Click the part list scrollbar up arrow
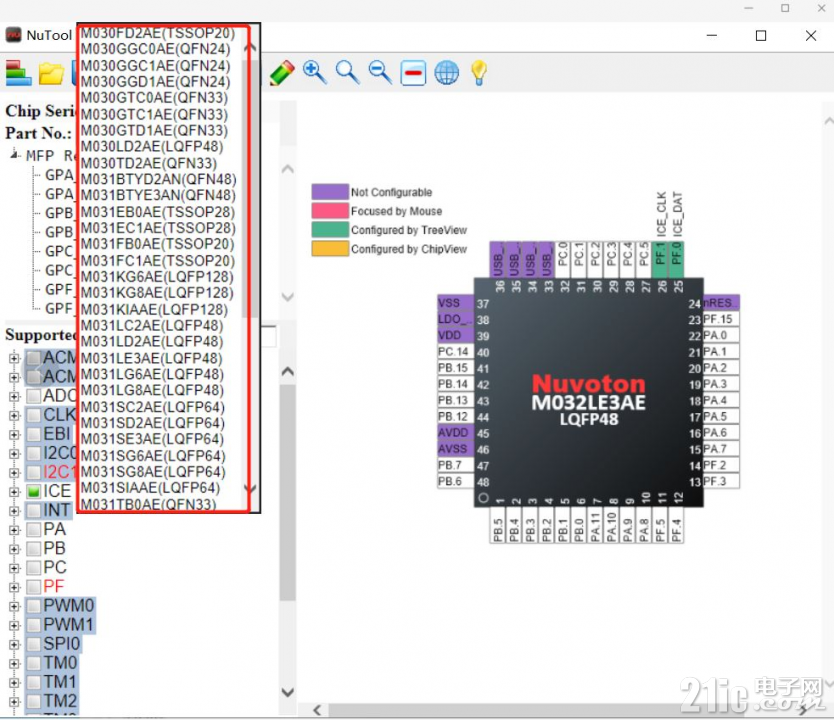Viewport: 834px width, 720px height. (x=250, y=48)
